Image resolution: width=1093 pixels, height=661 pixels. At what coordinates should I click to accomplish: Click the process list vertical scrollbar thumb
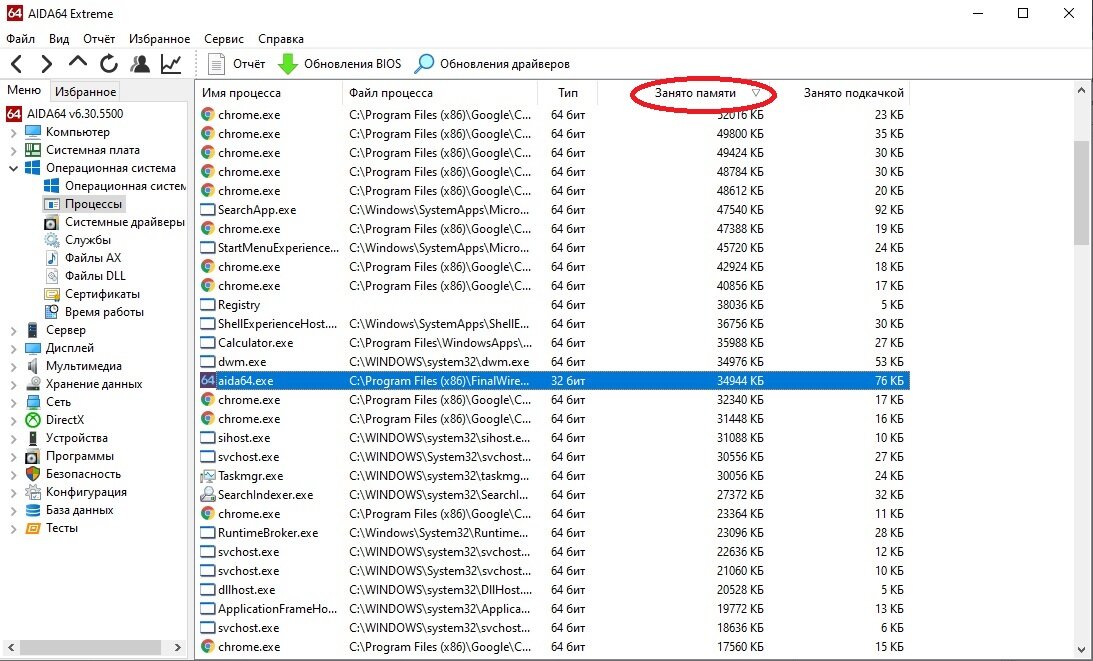1081,192
